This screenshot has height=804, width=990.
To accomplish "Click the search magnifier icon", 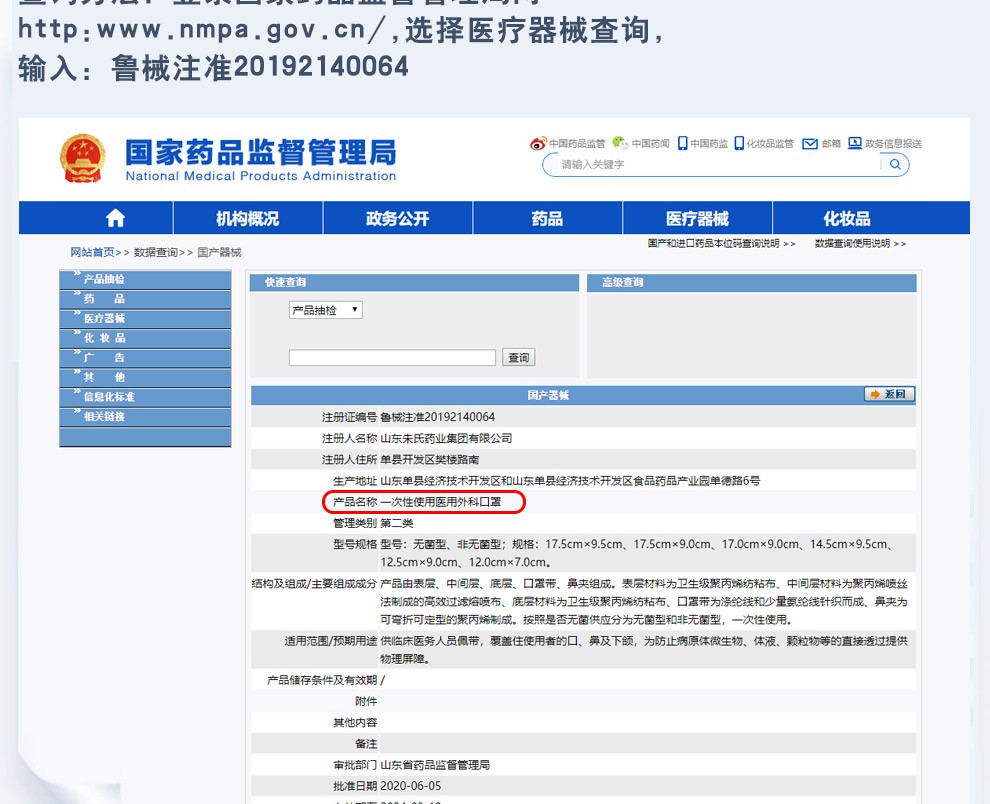I will click(x=895, y=164).
